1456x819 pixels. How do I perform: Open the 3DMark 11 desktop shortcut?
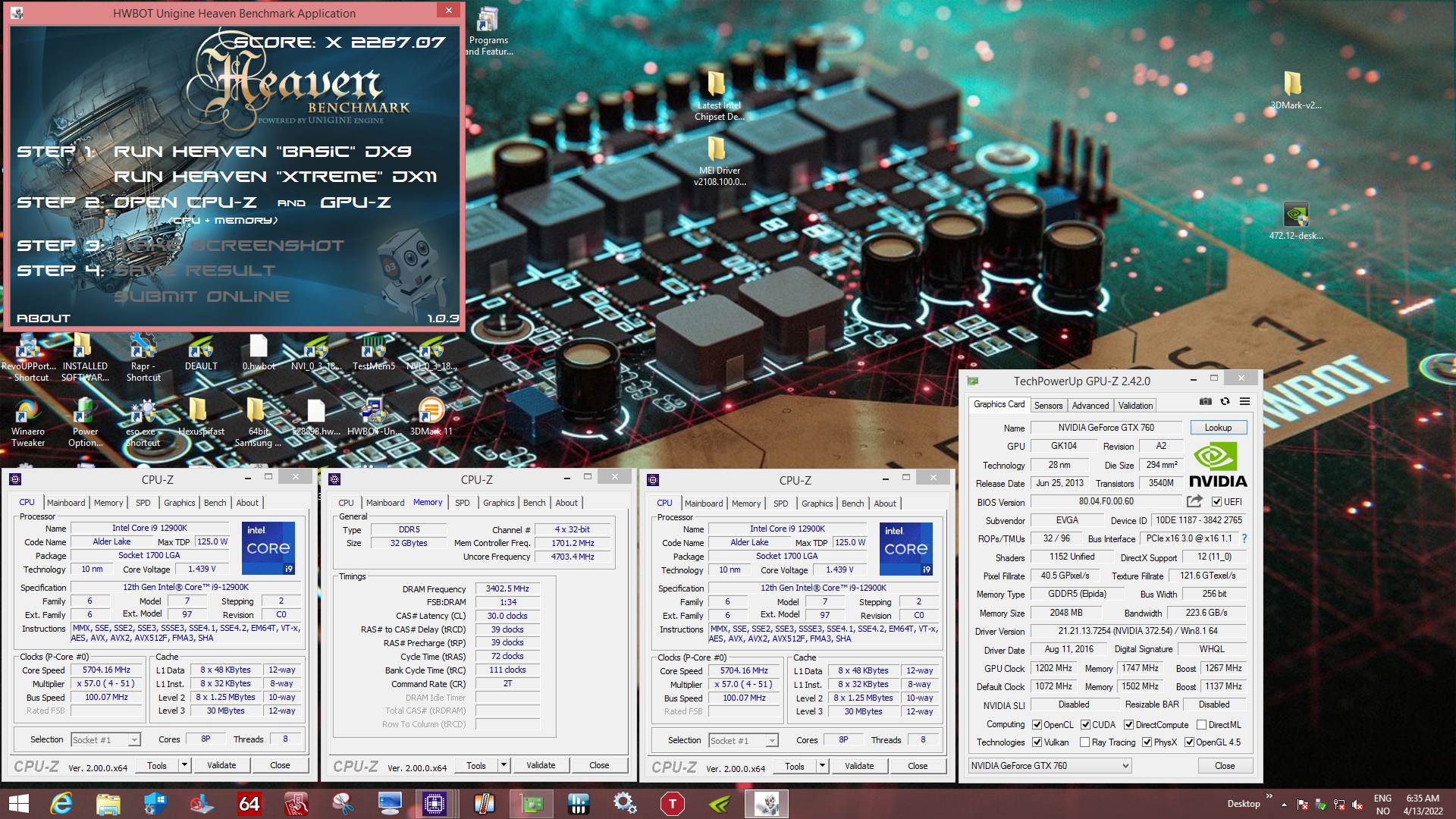click(x=431, y=418)
